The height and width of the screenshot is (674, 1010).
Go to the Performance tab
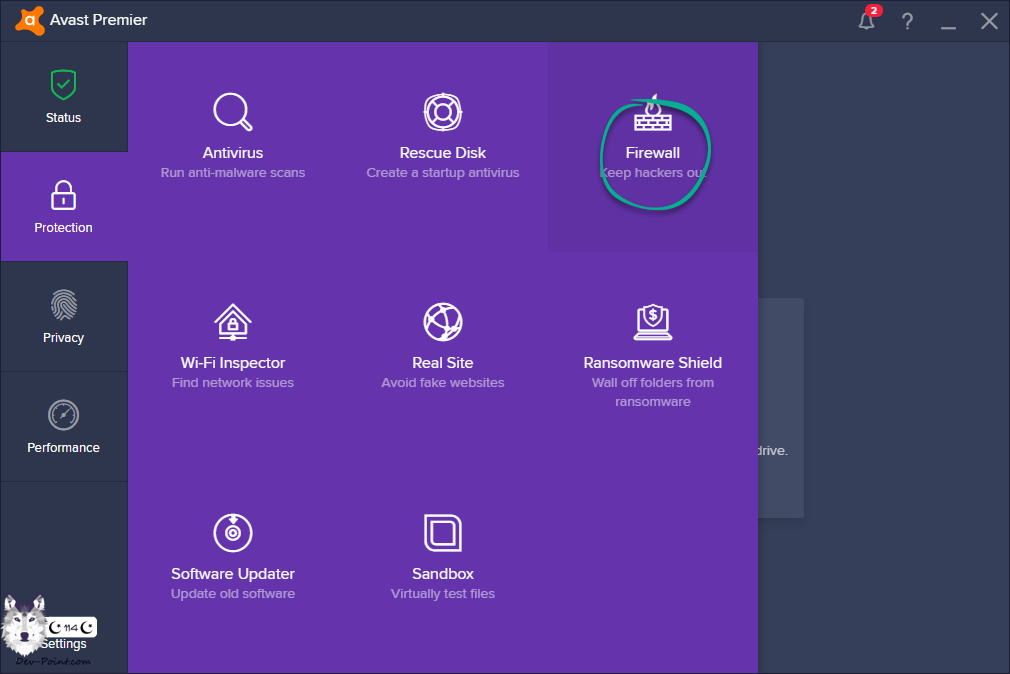63,427
